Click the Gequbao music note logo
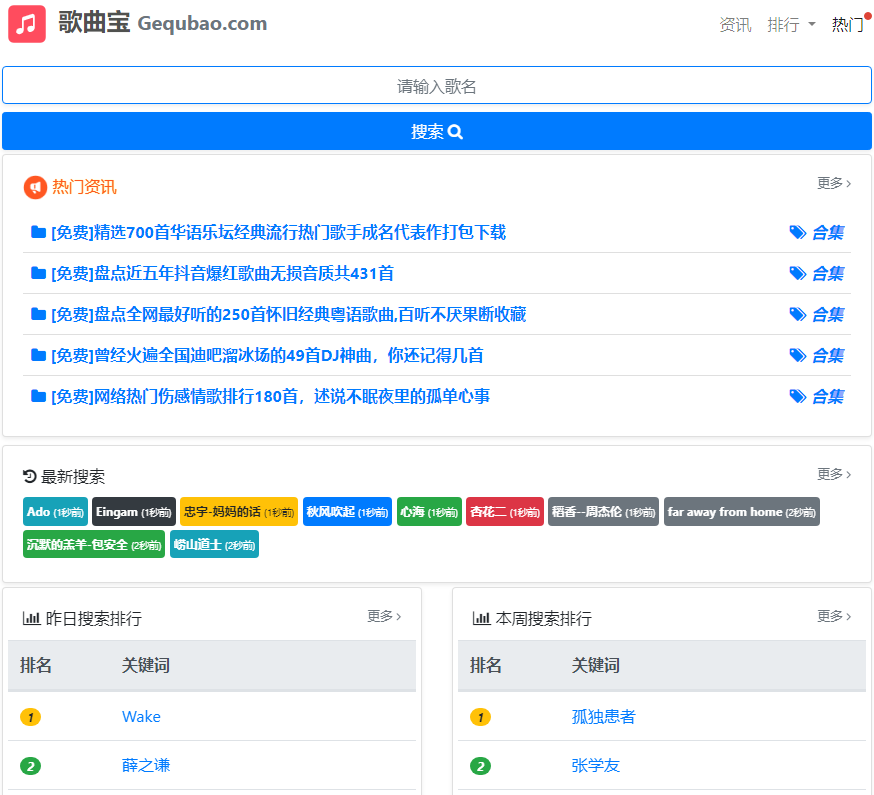This screenshot has width=874, height=795. (x=27, y=24)
